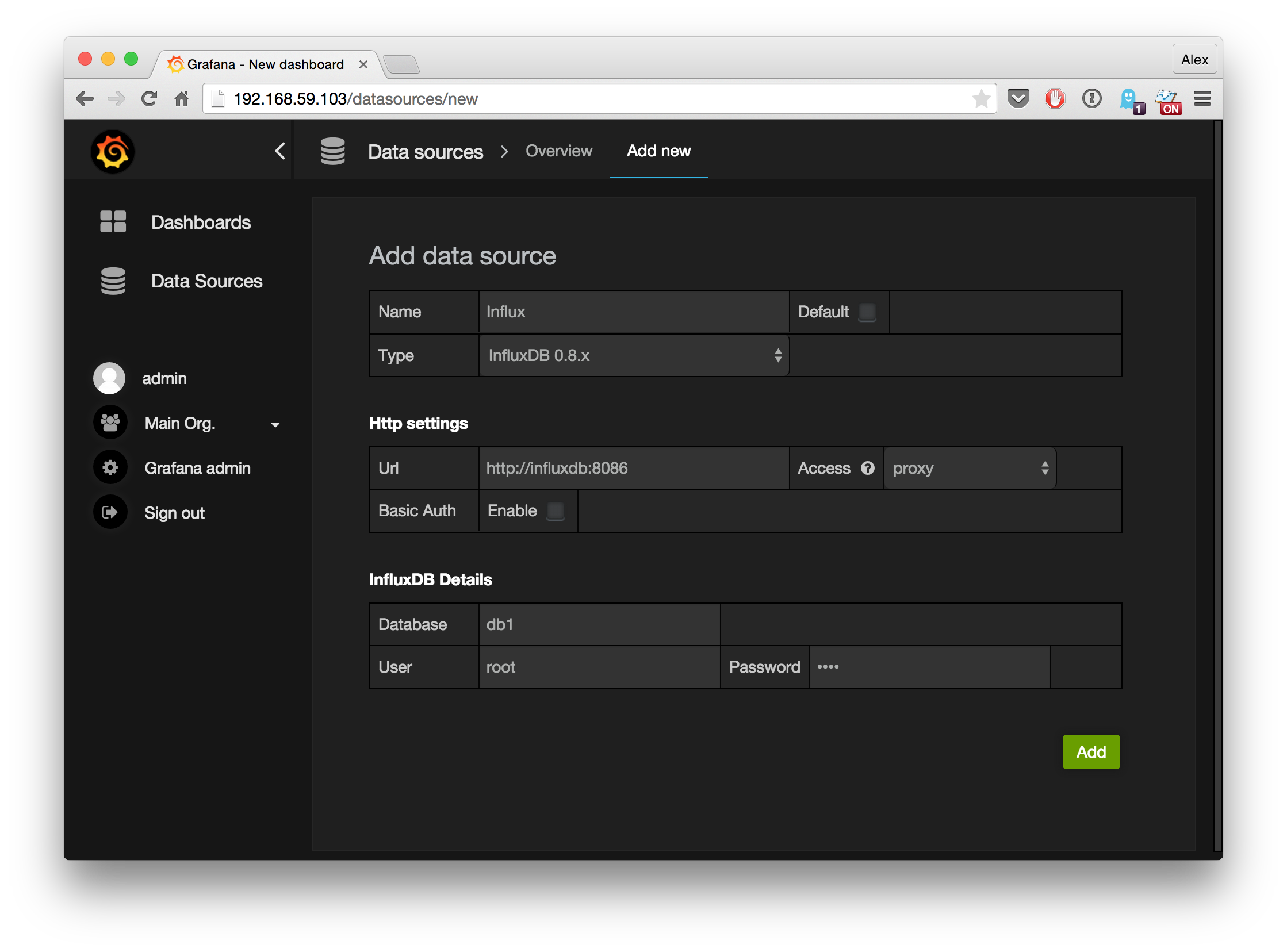Click the red stop-hand adblock extension icon
This screenshot has height=952, width=1287.
[x=1055, y=98]
